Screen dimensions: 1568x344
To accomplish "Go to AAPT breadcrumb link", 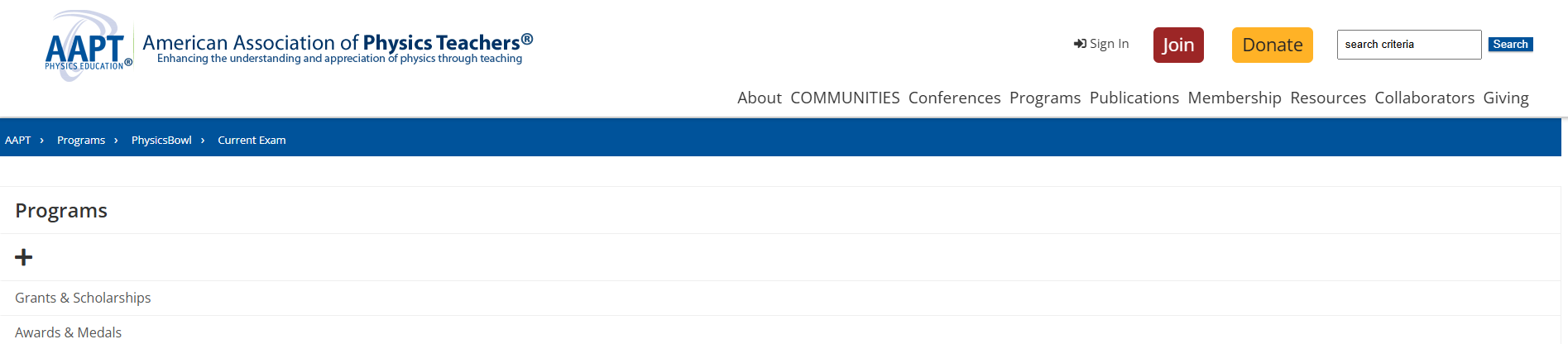I will (18, 140).
